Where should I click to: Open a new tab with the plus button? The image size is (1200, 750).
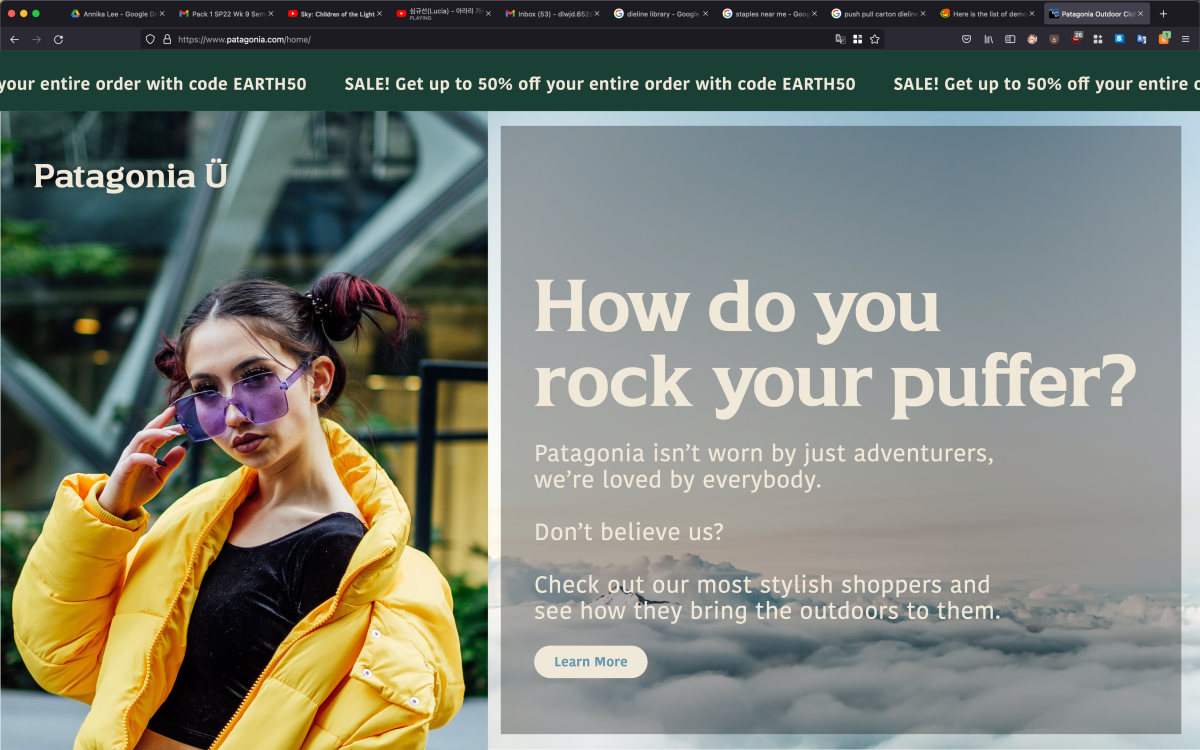pyautogui.click(x=1163, y=14)
